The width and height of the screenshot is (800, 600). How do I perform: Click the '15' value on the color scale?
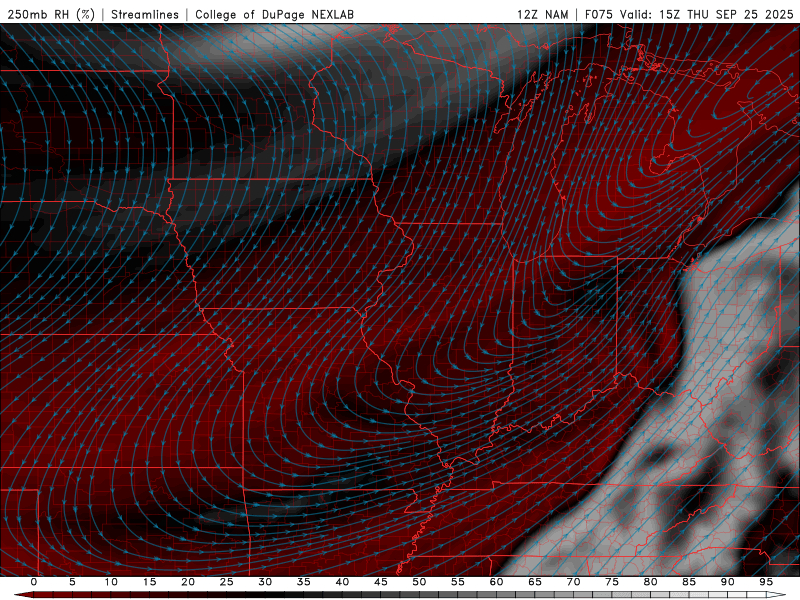click(149, 582)
